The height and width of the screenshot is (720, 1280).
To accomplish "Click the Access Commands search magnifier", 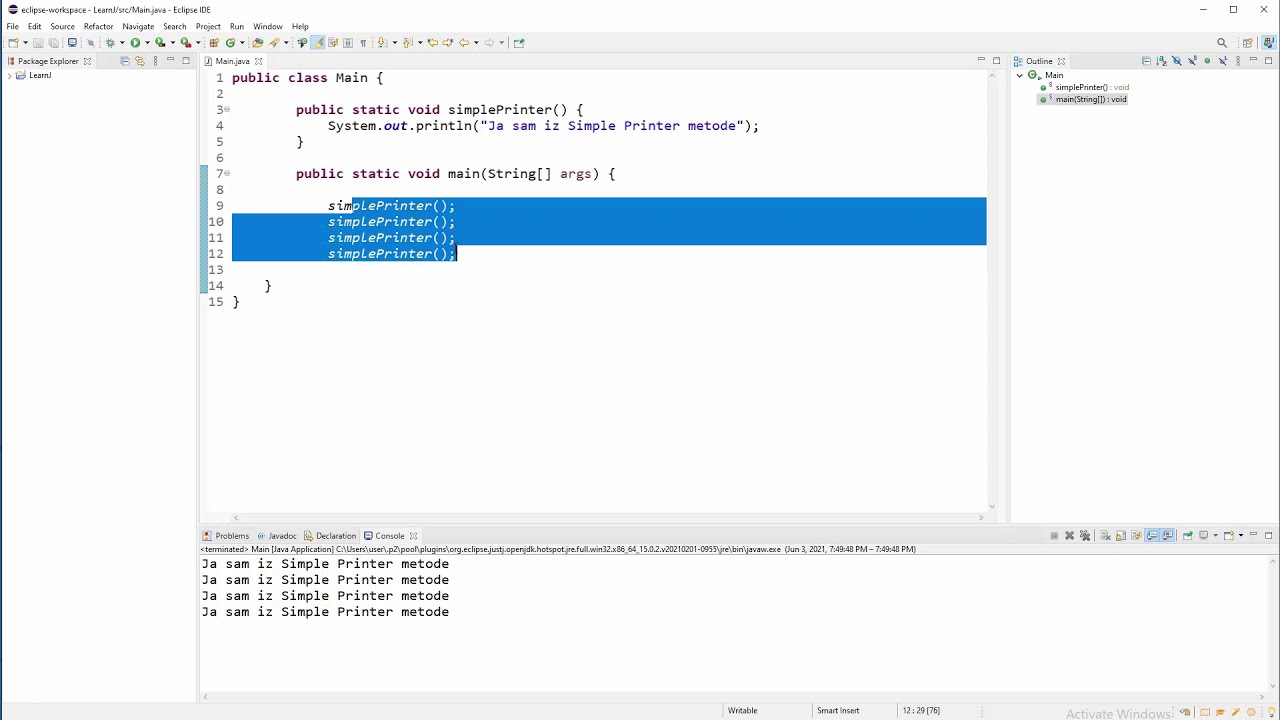I will [1222, 43].
